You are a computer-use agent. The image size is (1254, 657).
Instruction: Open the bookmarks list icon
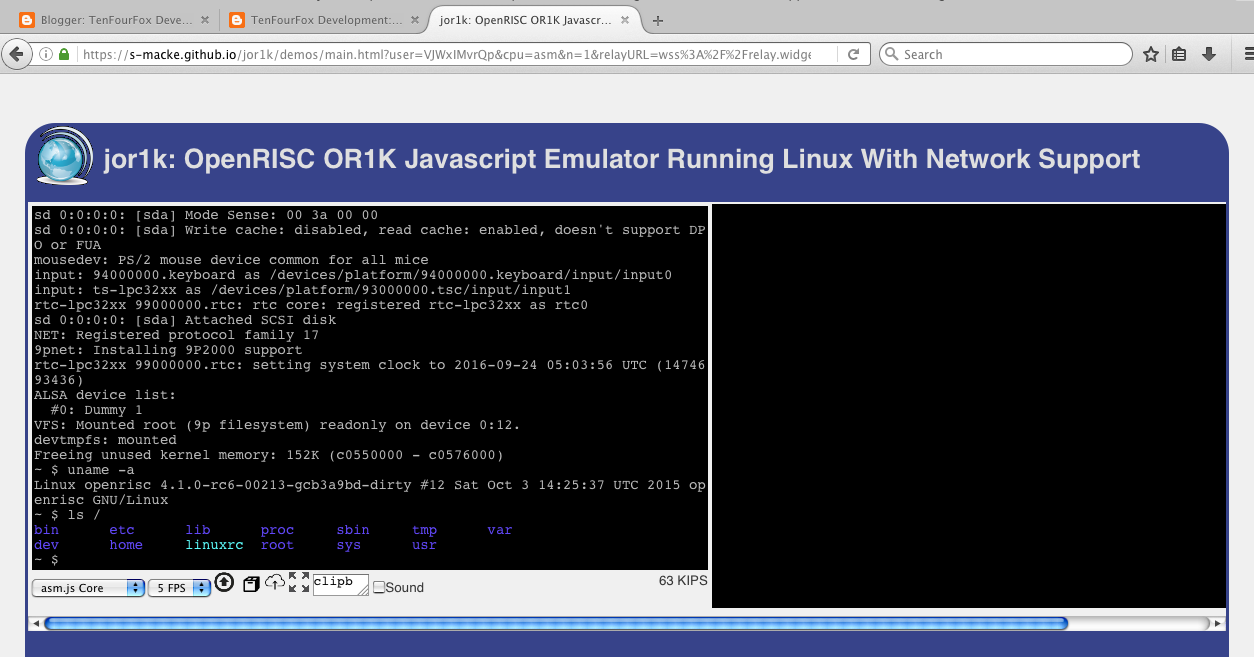pyautogui.click(x=1179, y=55)
